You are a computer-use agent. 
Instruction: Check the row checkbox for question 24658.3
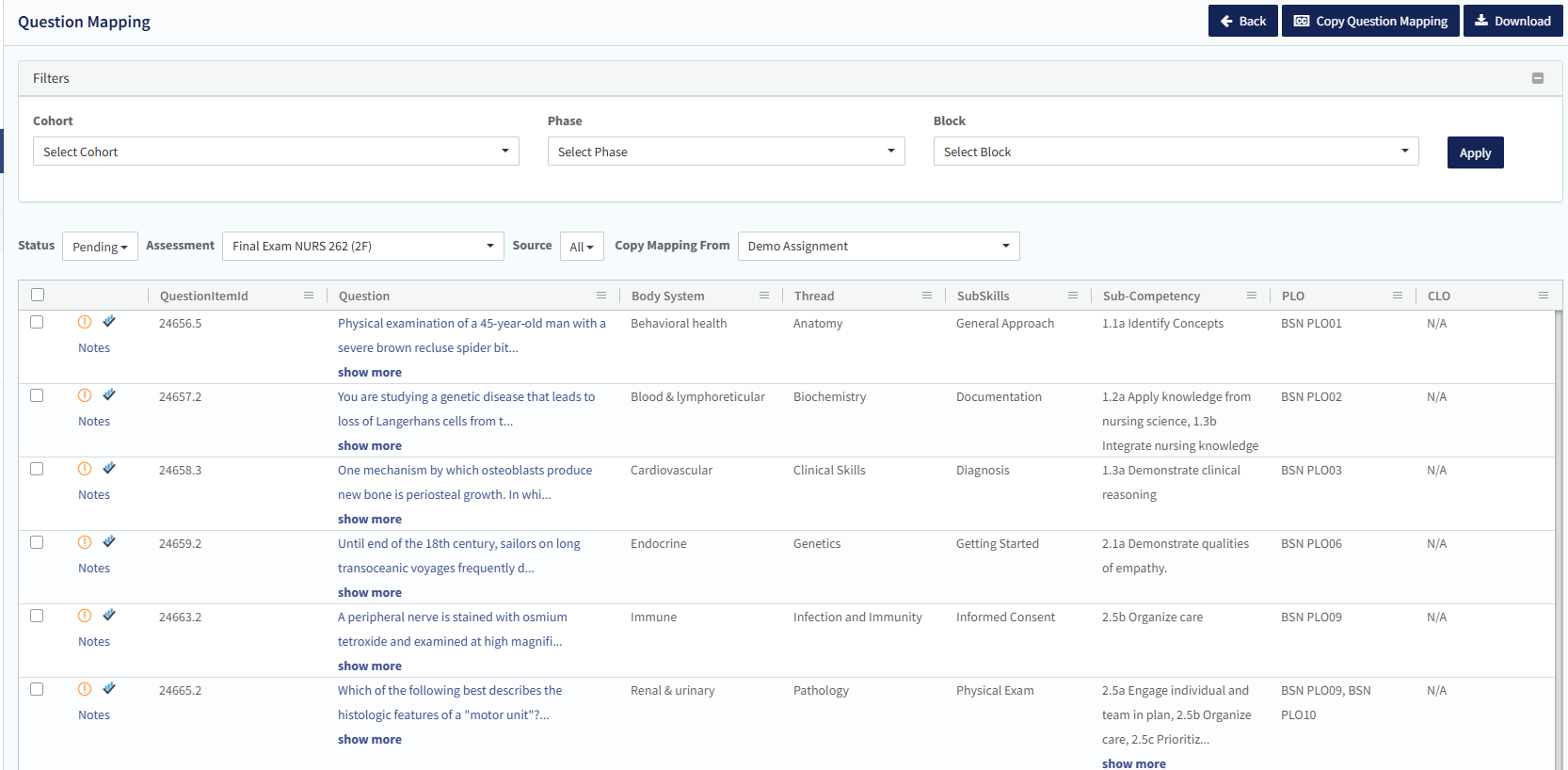(37, 469)
